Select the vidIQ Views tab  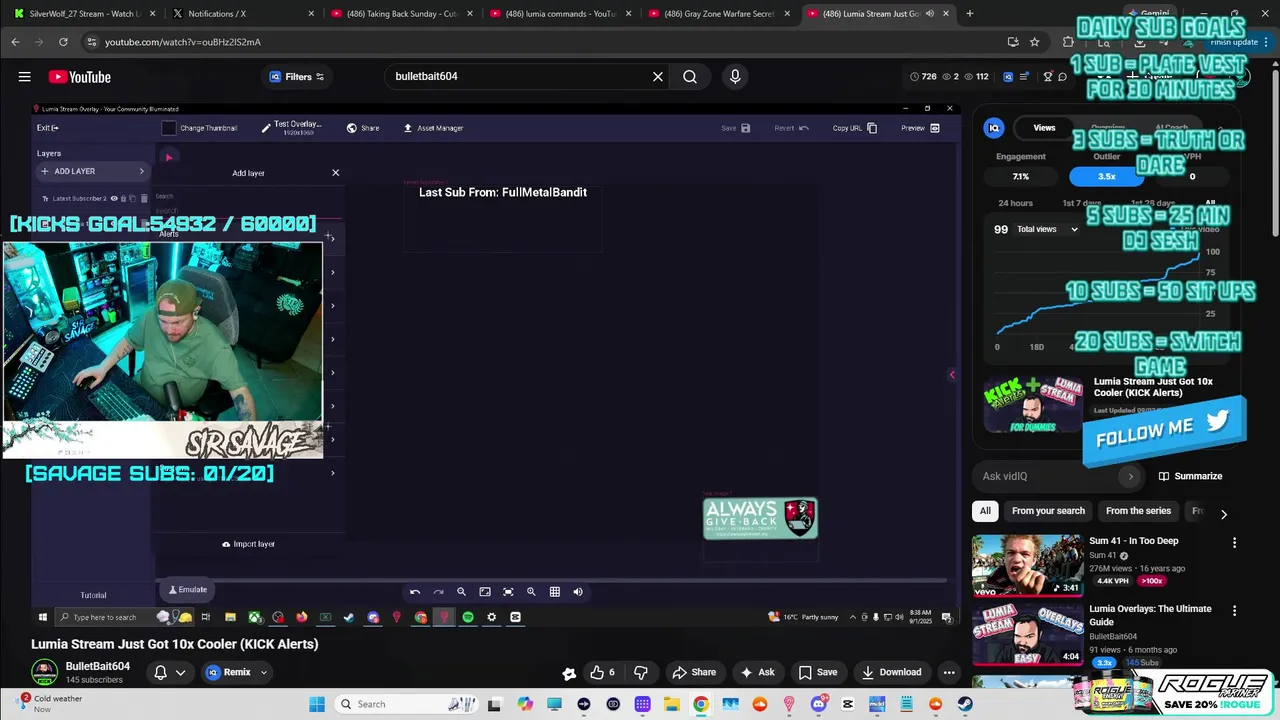tap(1044, 128)
